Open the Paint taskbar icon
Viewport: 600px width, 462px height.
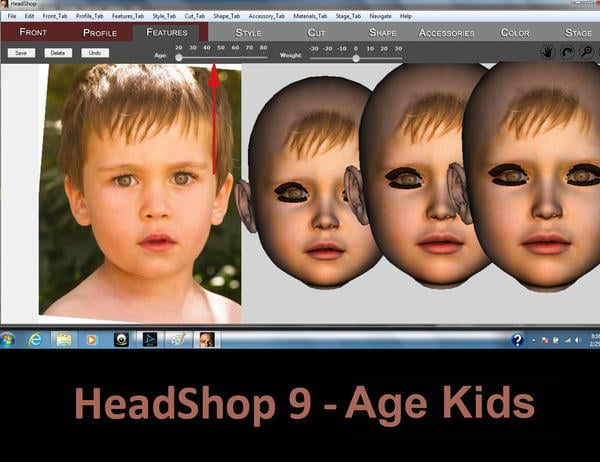click(x=178, y=340)
